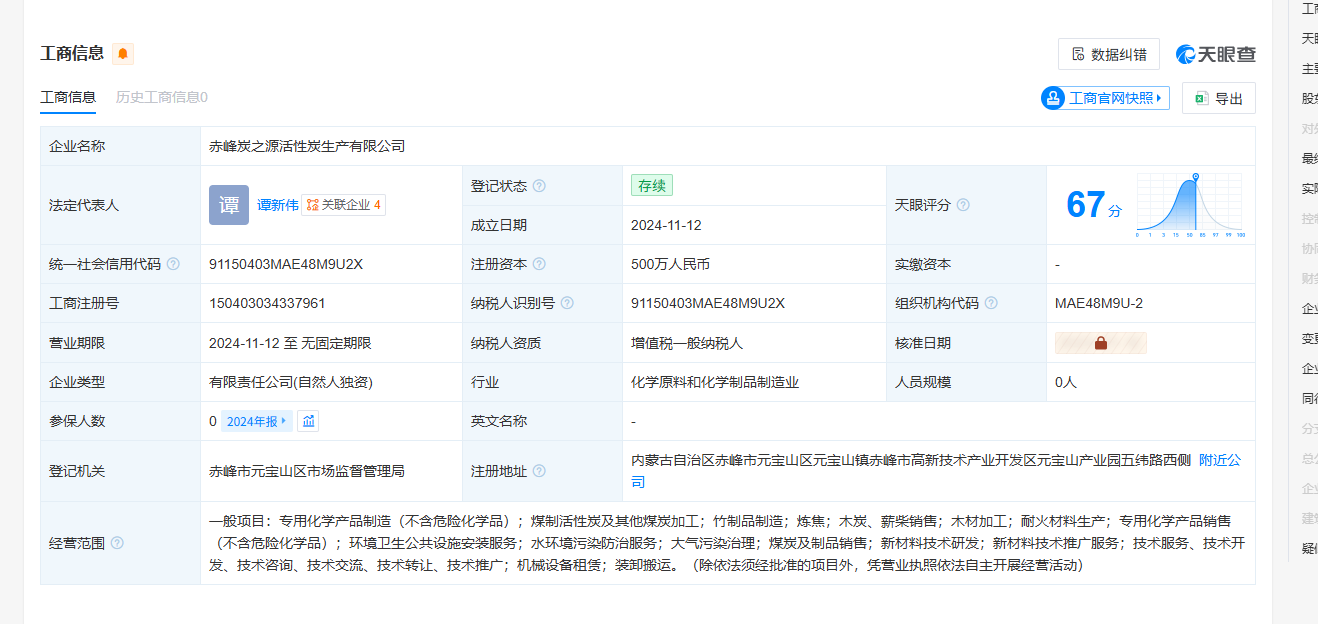This screenshot has height=624, width=1318.
Task: Click the locked 核准日期 padlock icon
Action: [1100, 343]
